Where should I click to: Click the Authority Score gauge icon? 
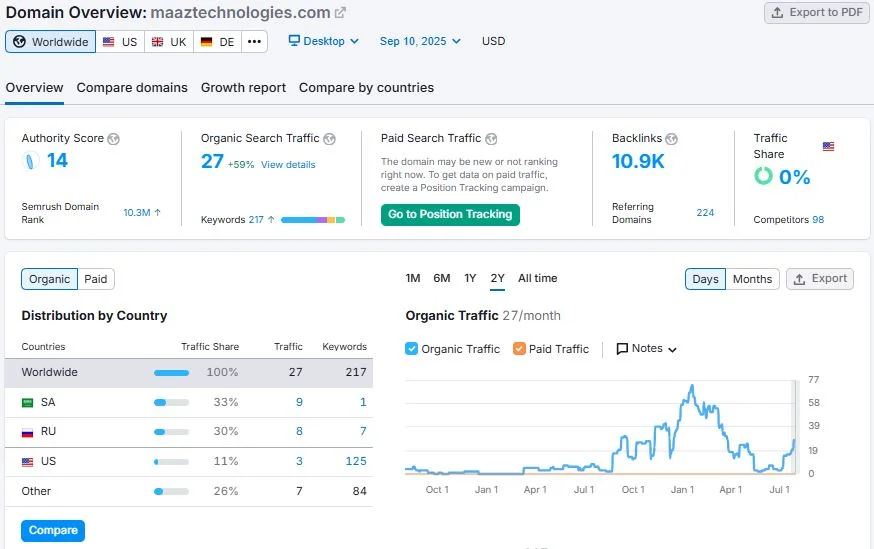[x=30, y=161]
